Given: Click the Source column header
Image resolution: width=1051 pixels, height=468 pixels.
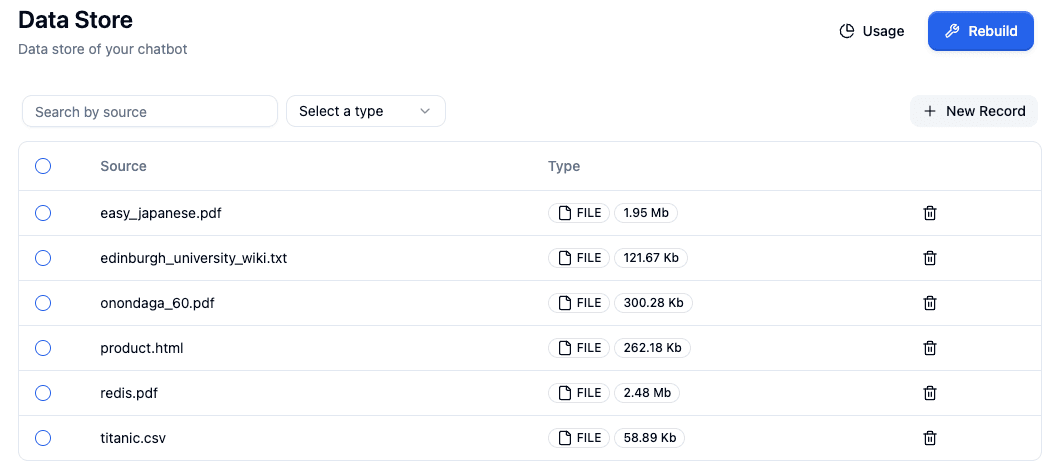Looking at the screenshot, I should [123, 166].
